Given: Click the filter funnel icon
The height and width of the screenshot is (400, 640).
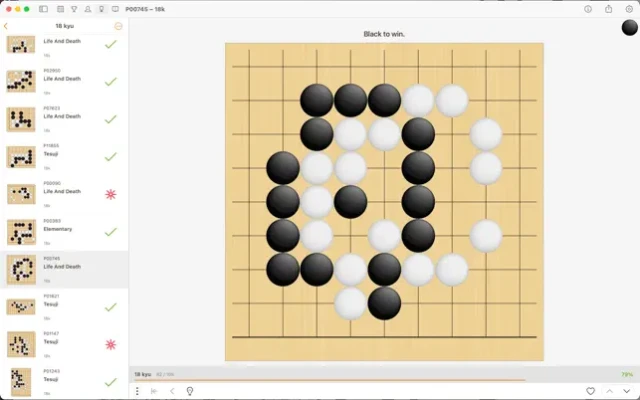Looking at the screenshot, I should click(72, 8).
